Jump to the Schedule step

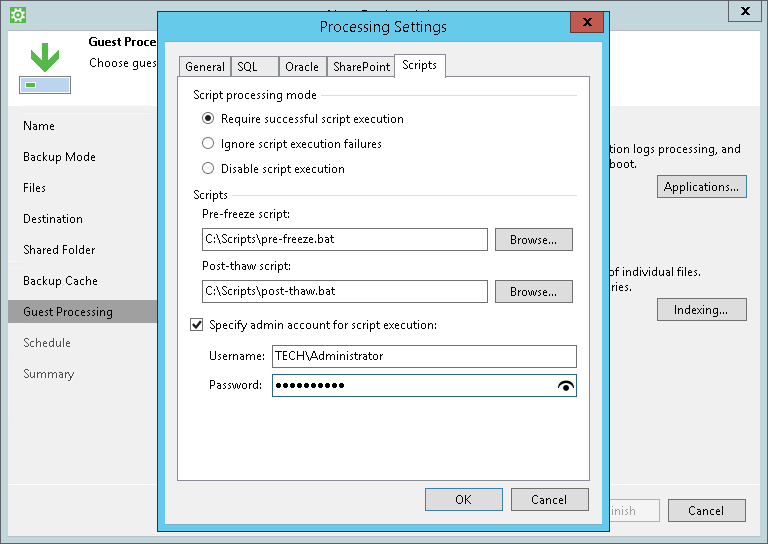47,343
